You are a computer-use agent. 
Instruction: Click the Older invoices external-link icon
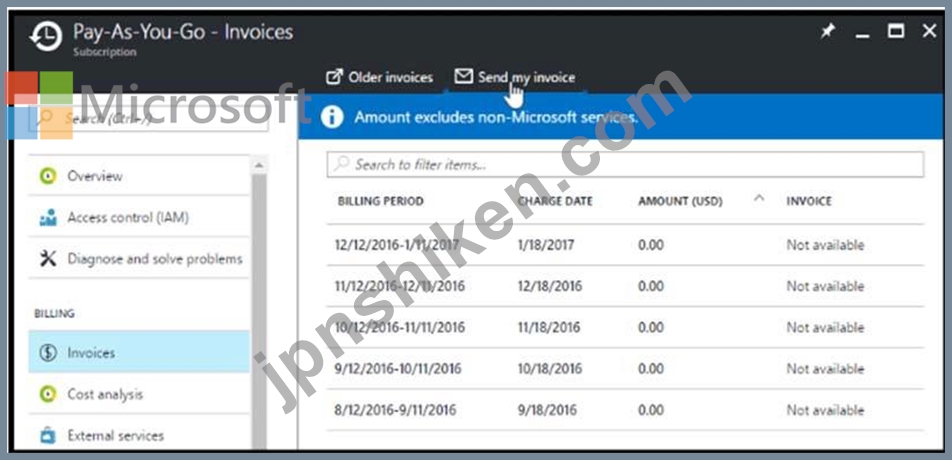pyautogui.click(x=334, y=77)
